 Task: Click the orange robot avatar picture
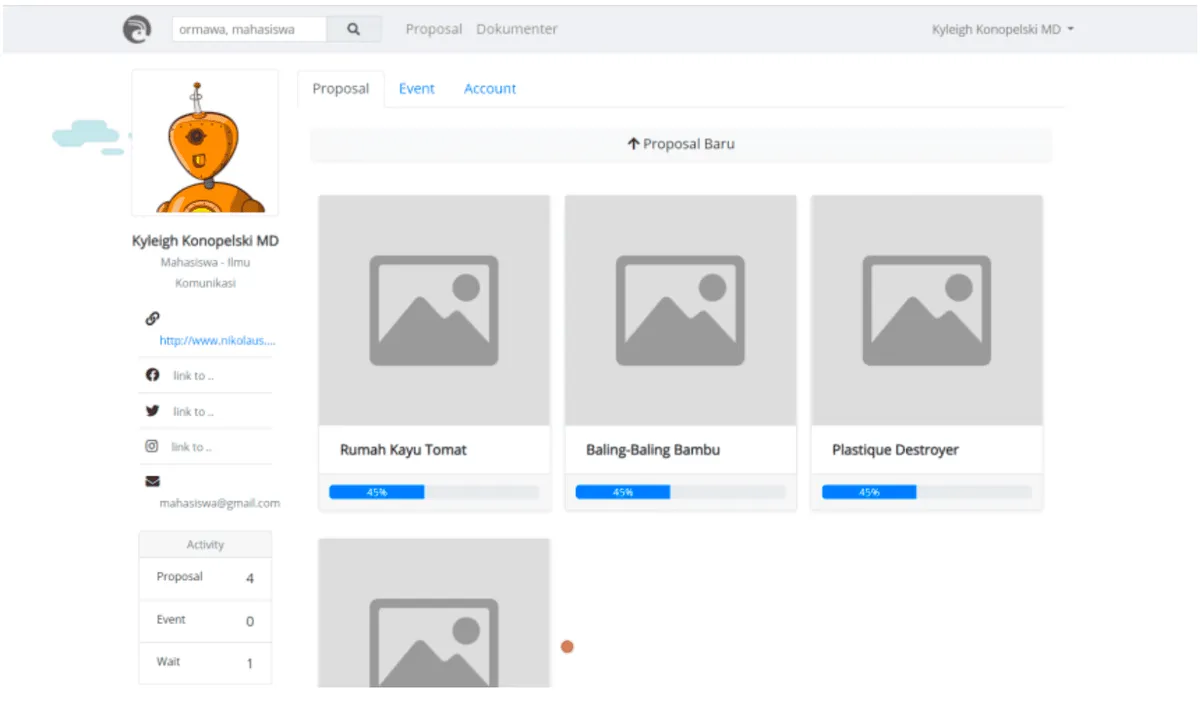(205, 143)
